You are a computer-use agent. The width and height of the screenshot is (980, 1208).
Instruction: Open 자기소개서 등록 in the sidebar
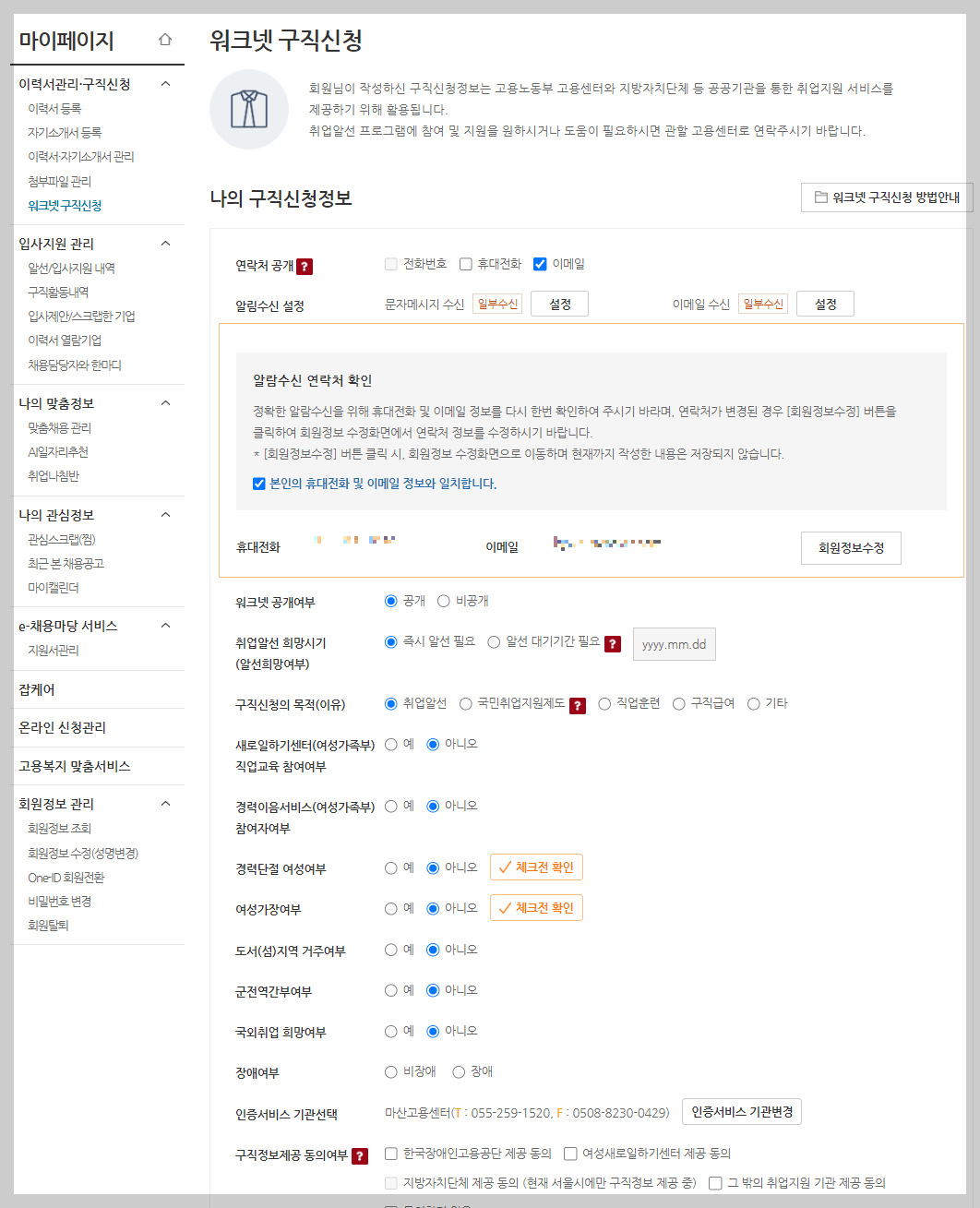point(65,133)
